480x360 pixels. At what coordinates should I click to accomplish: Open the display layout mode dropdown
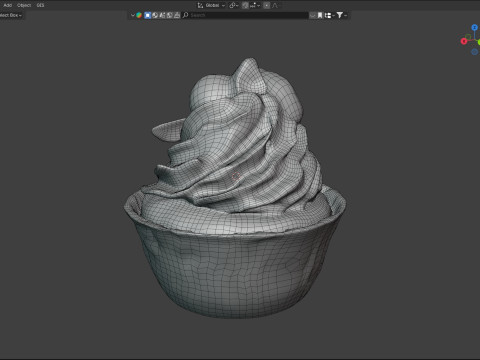pyautogui.click(x=329, y=15)
